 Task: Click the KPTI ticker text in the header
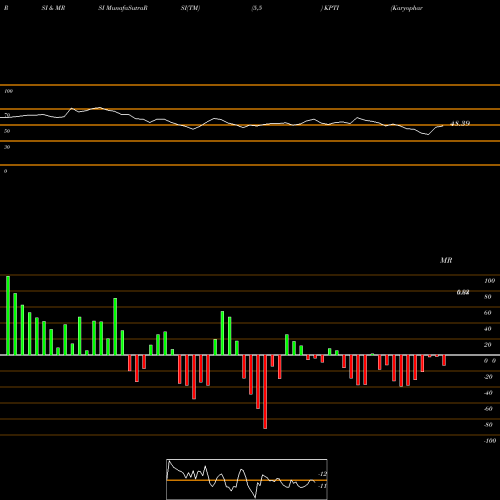click(330, 8)
